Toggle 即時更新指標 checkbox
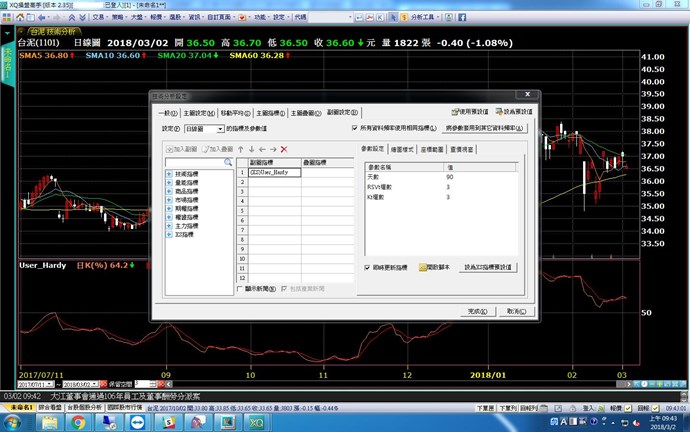 pyautogui.click(x=368, y=267)
